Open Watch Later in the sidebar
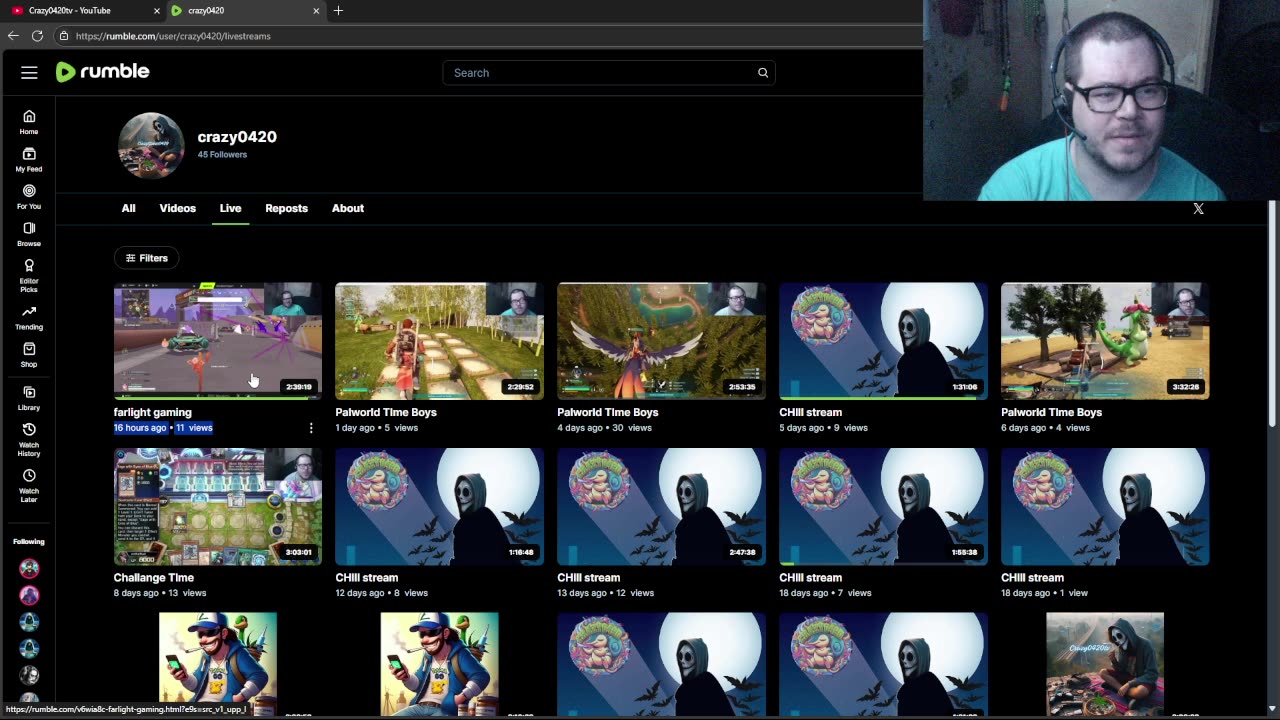The width and height of the screenshot is (1280, 720). coord(29,486)
